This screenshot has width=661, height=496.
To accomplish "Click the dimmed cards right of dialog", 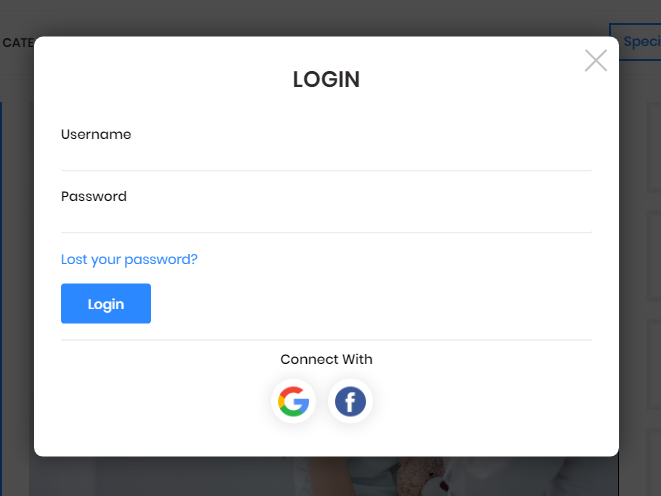I will coord(653,253).
